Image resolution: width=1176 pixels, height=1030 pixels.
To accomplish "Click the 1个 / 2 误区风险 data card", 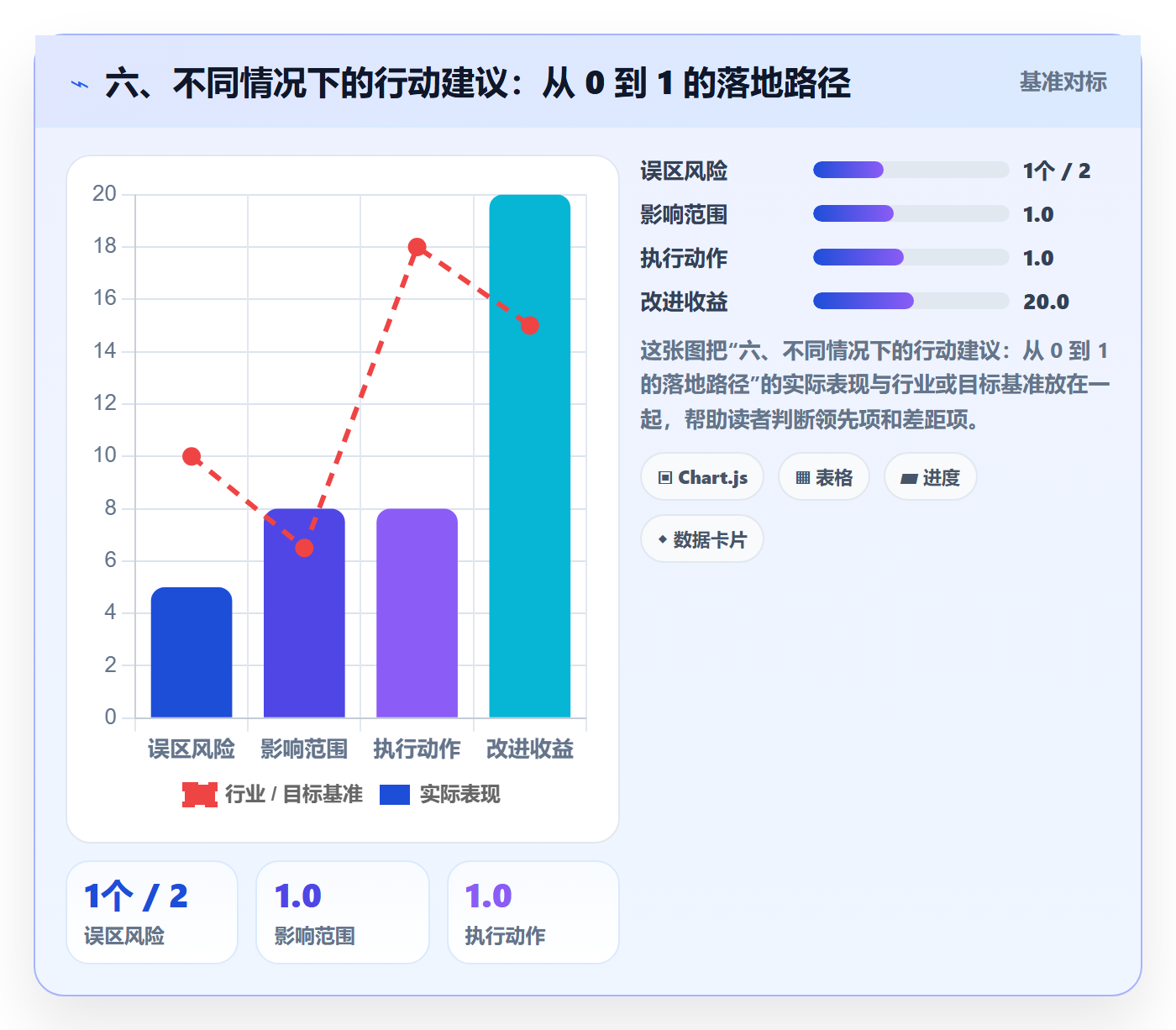I will [152, 912].
